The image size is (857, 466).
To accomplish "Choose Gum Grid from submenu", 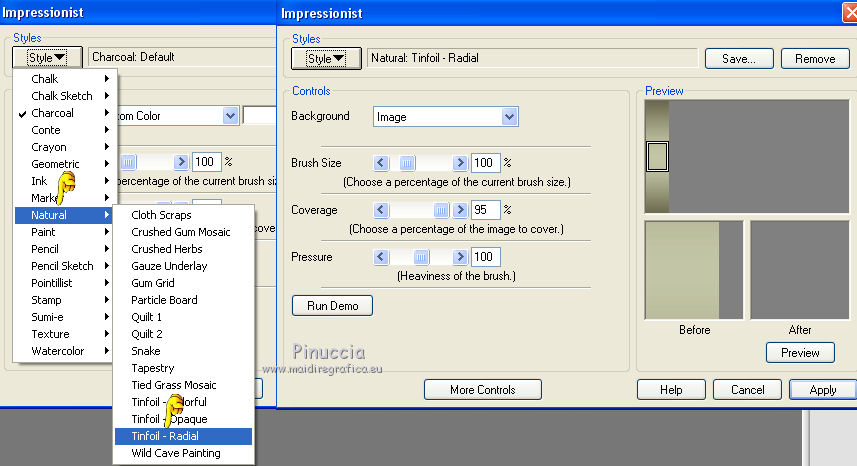I will [x=183, y=283].
